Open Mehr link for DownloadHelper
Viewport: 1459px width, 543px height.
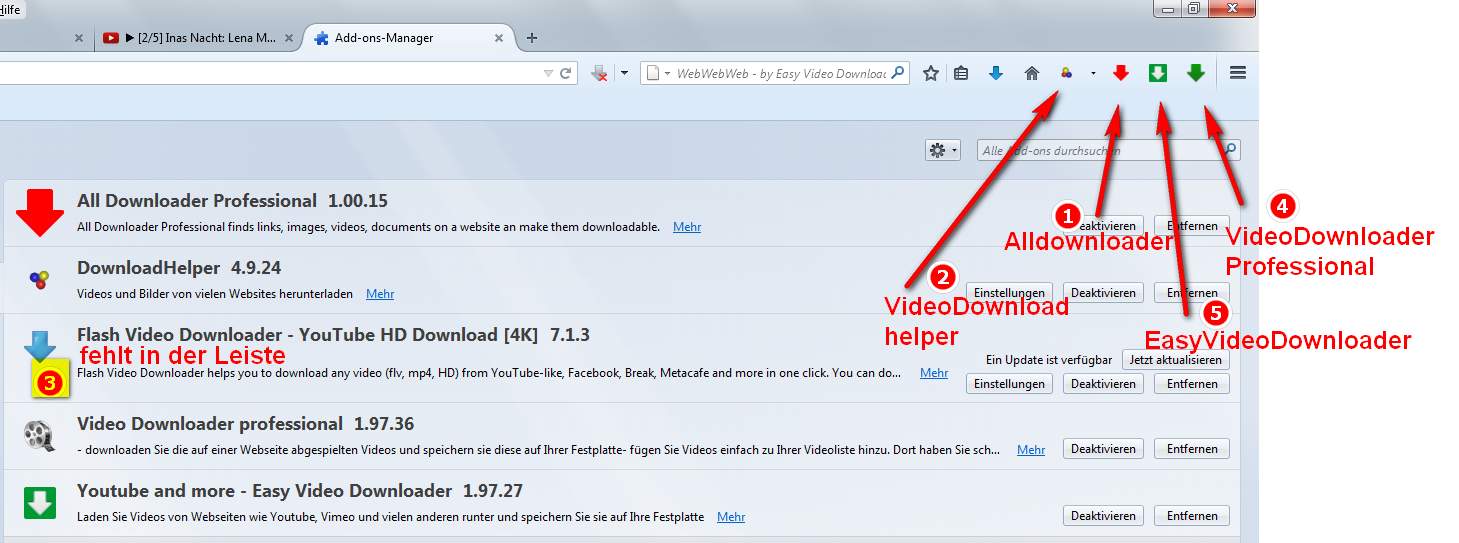[380, 294]
